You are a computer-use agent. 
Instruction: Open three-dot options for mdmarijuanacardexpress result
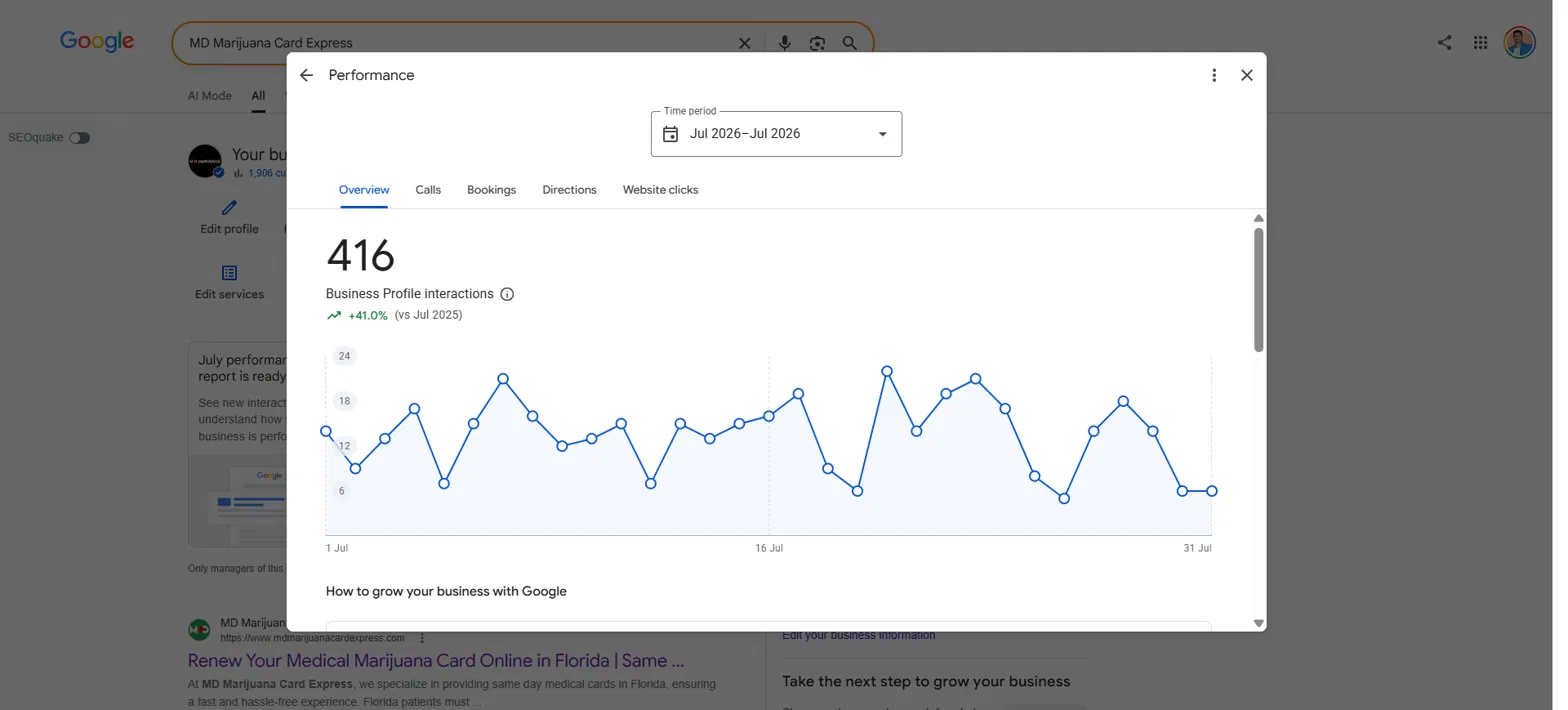click(422, 638)
